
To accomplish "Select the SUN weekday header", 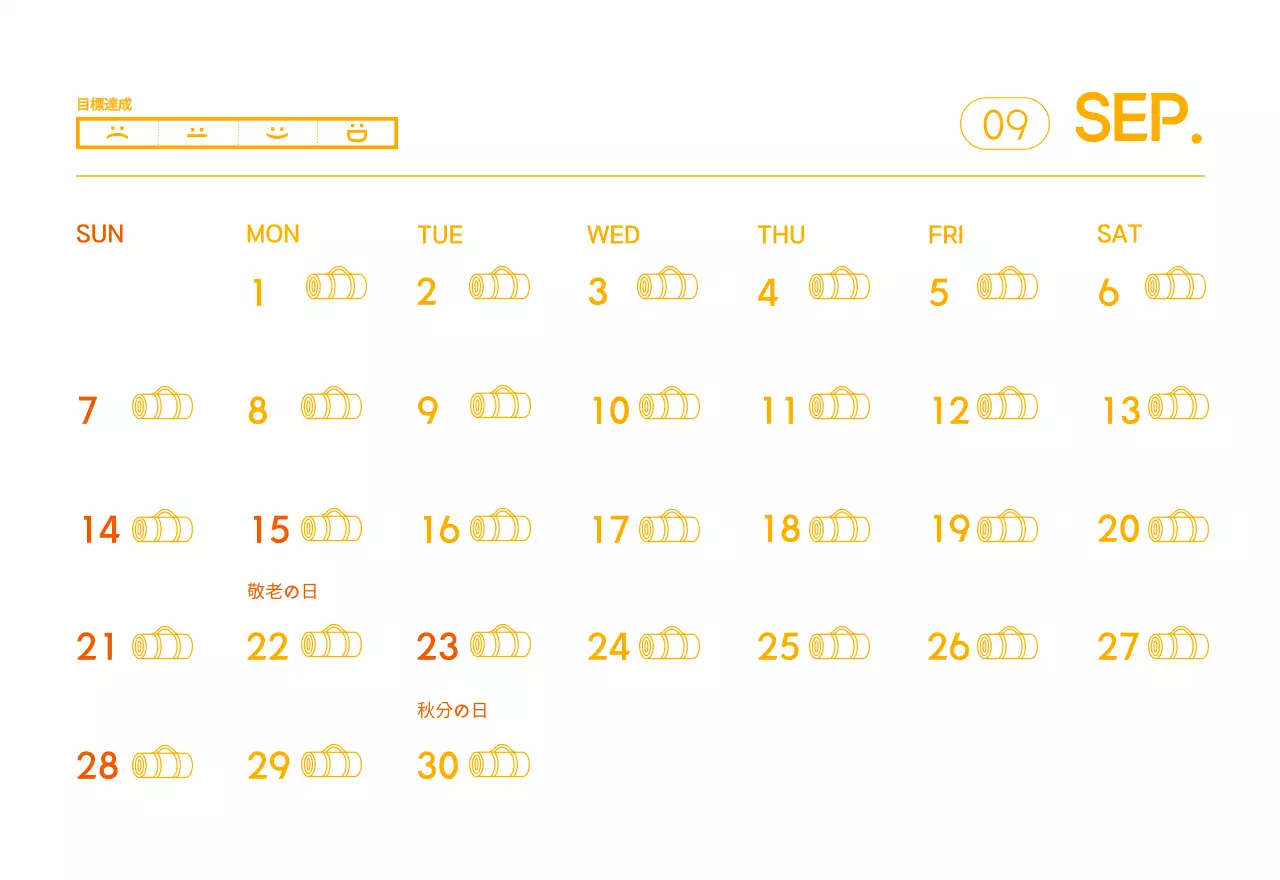I will 100,234.
